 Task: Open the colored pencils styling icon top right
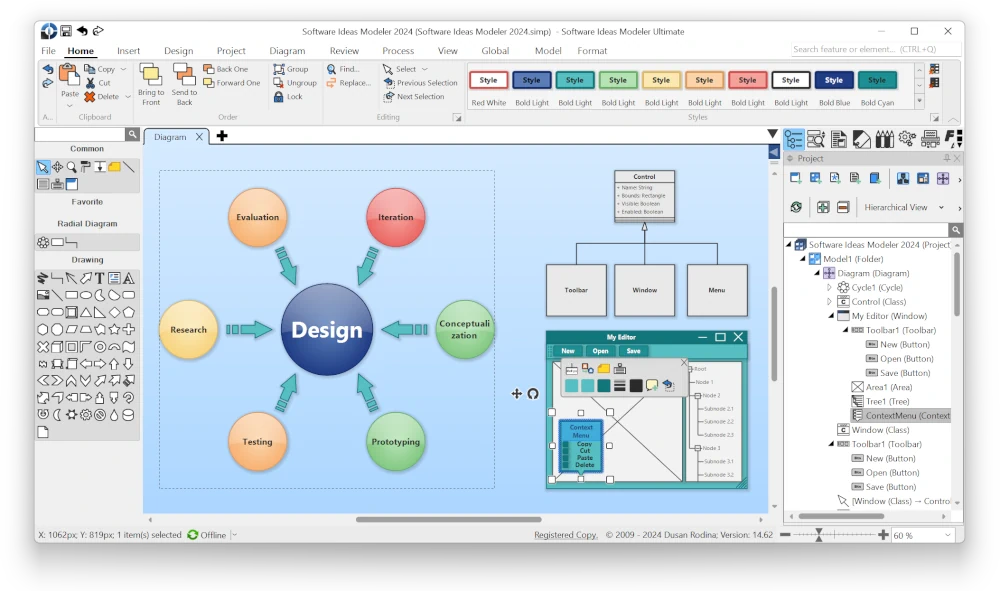(x=885, y=138)
